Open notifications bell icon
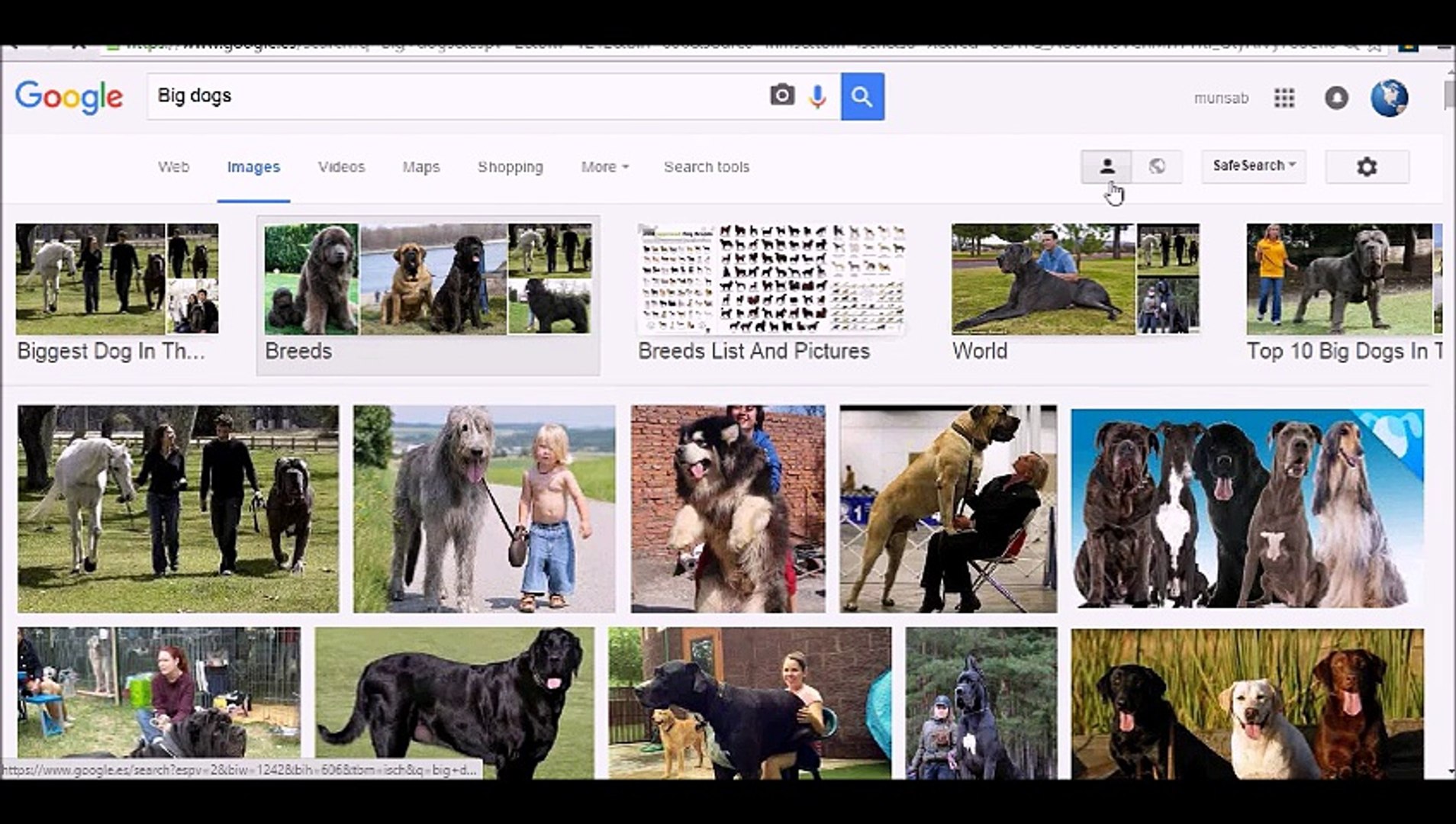This screenshot has height=824, width=1456. 1336,98
